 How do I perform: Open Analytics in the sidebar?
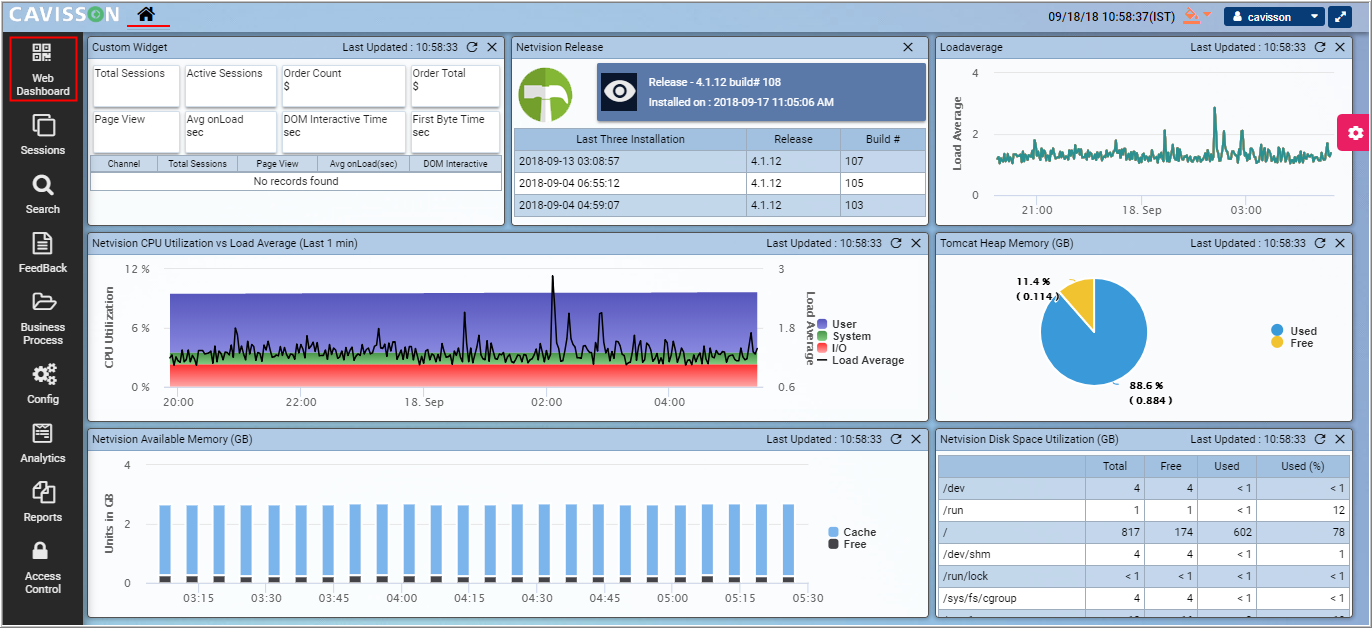click(43, 443)
